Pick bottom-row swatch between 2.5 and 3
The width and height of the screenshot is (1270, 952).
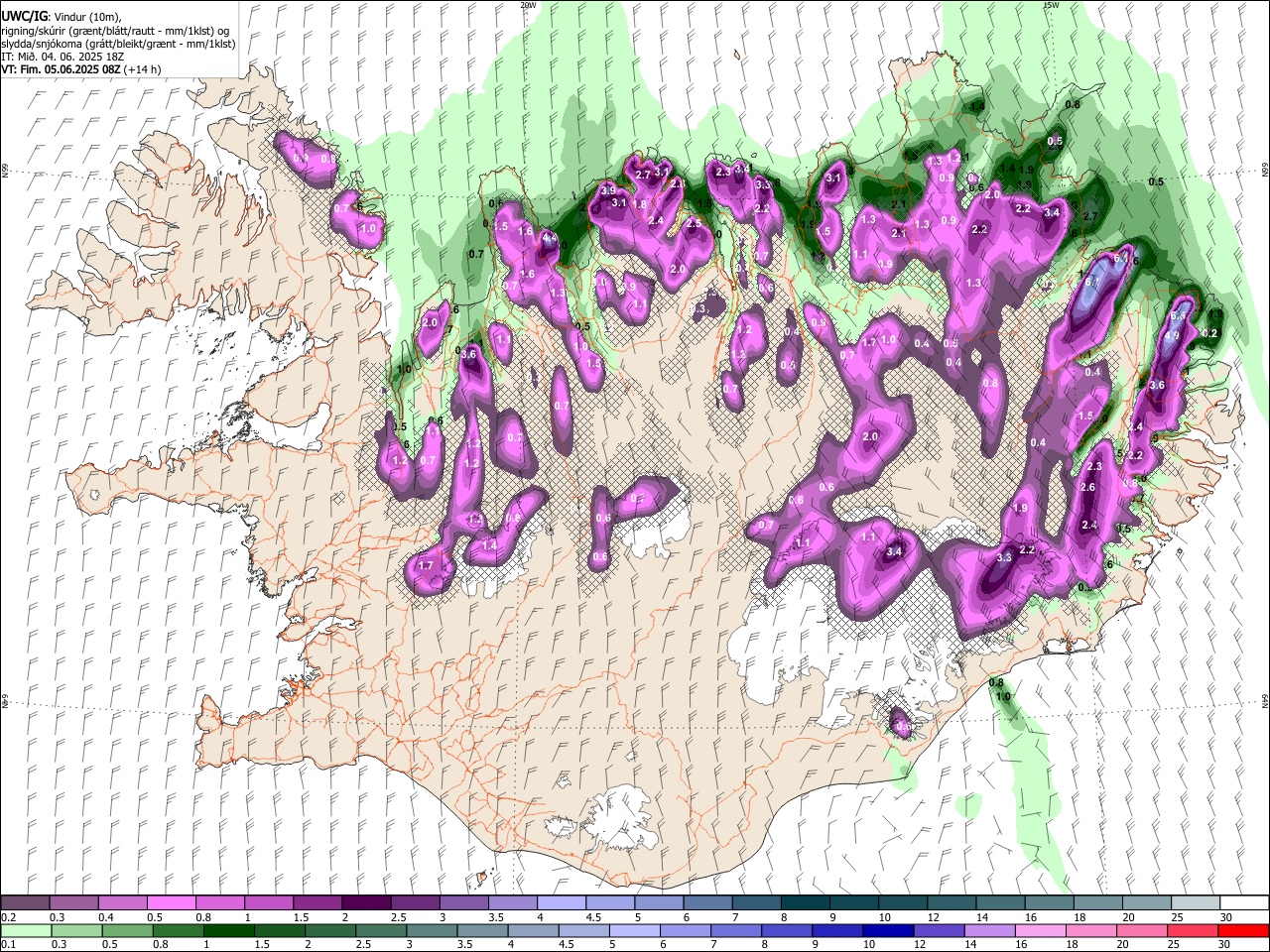[x=380, y=930]
